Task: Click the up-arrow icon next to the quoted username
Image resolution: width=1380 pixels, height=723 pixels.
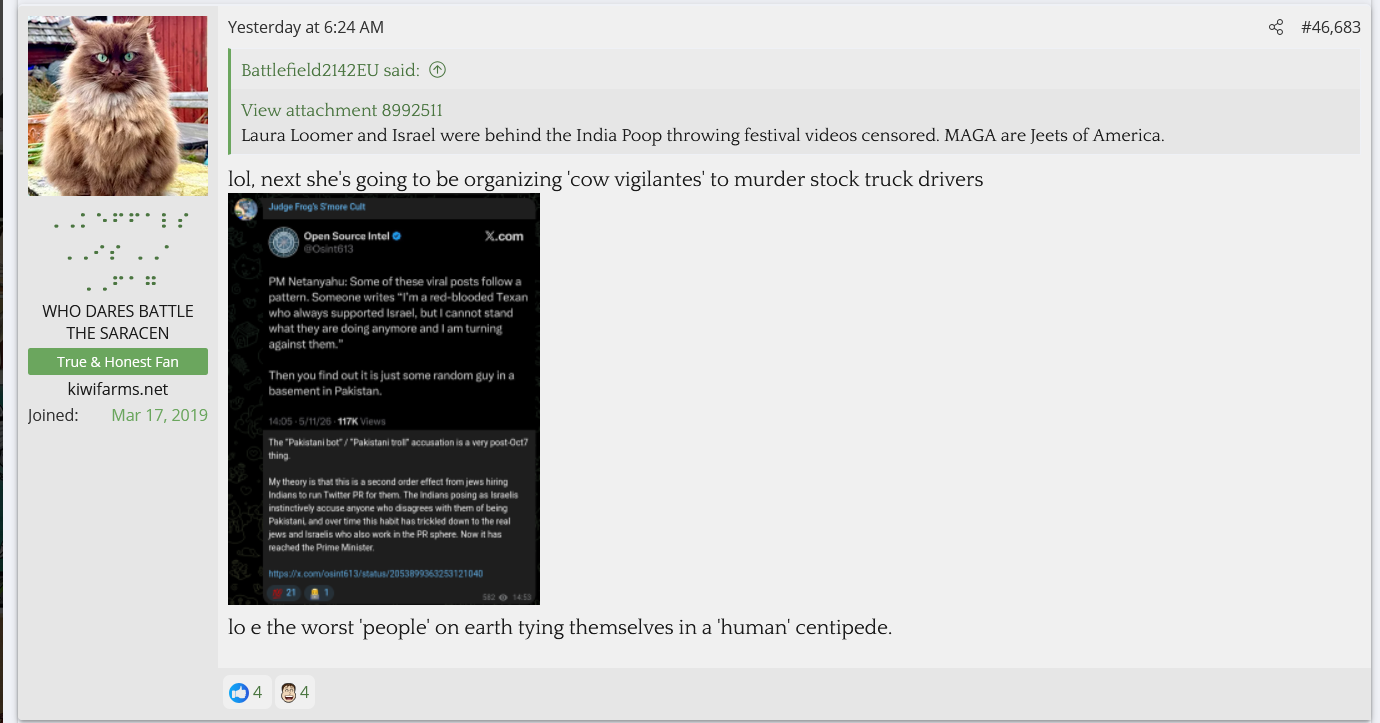Action: (437, 70)
